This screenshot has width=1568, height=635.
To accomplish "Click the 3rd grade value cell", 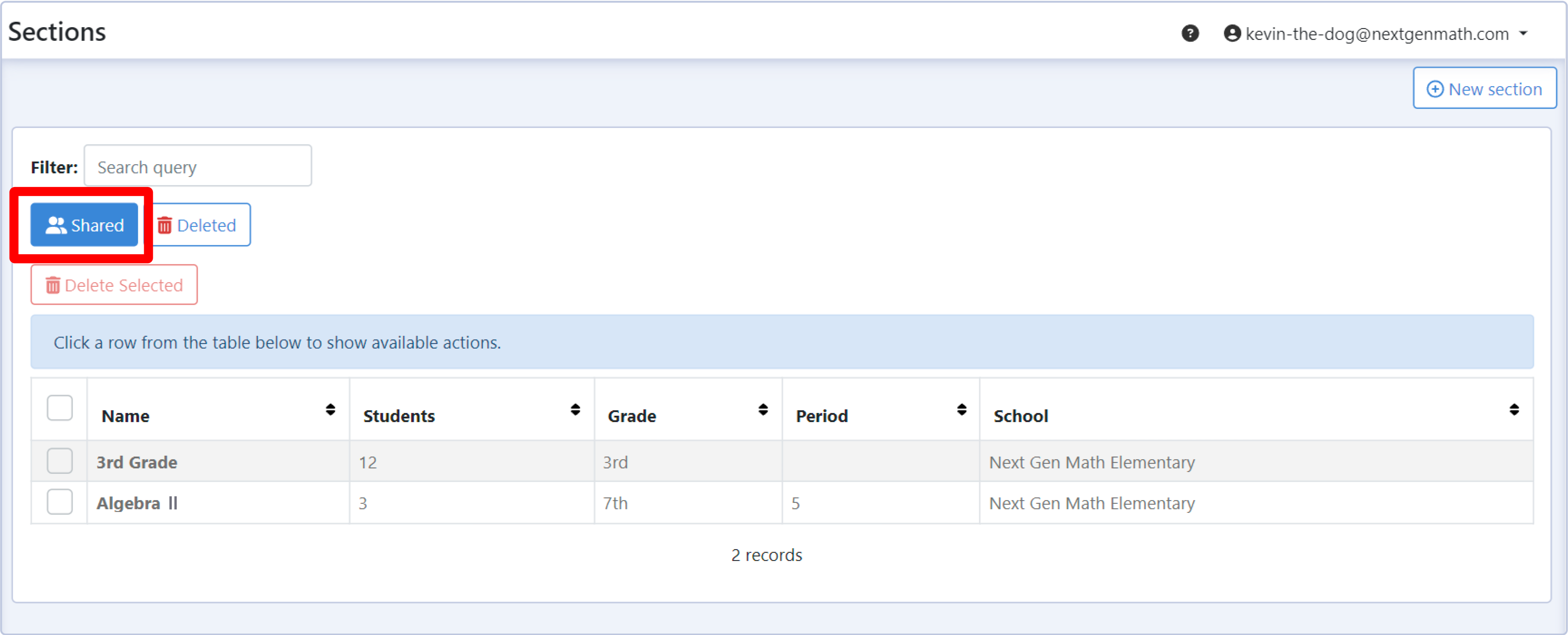I will pos(689,462).
